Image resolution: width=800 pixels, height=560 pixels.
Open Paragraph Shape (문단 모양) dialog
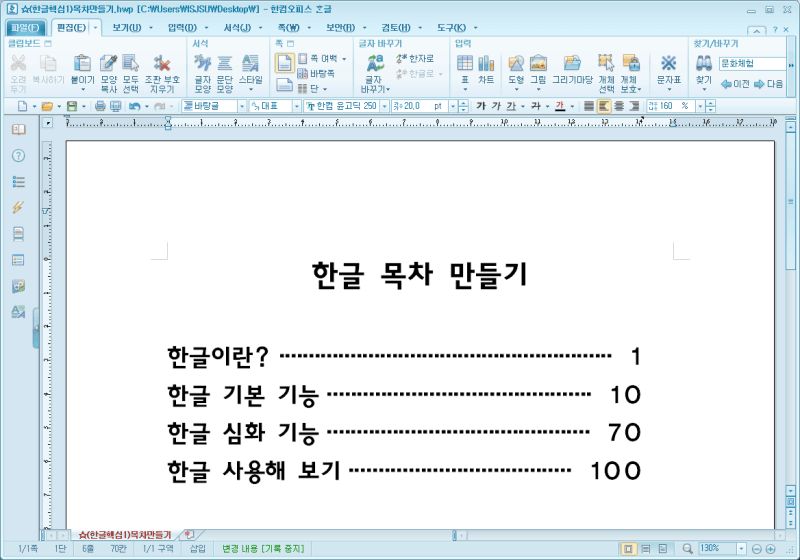(224, 63)
